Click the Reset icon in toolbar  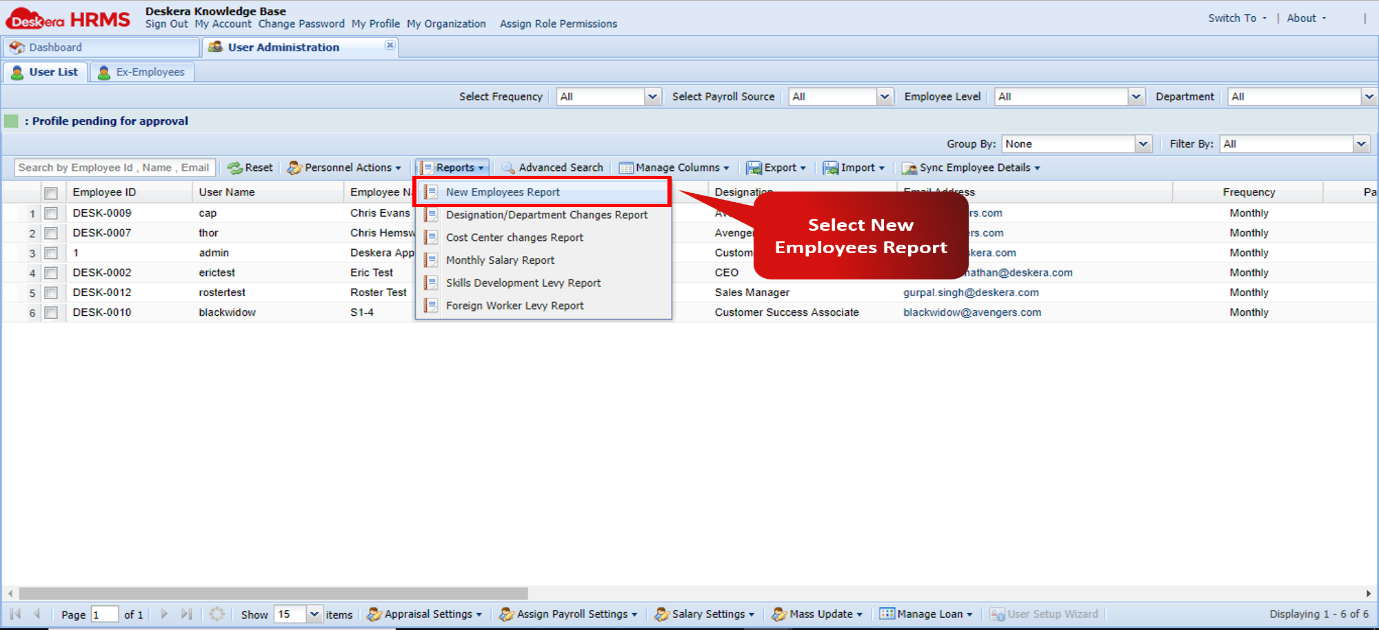(235, 168)
